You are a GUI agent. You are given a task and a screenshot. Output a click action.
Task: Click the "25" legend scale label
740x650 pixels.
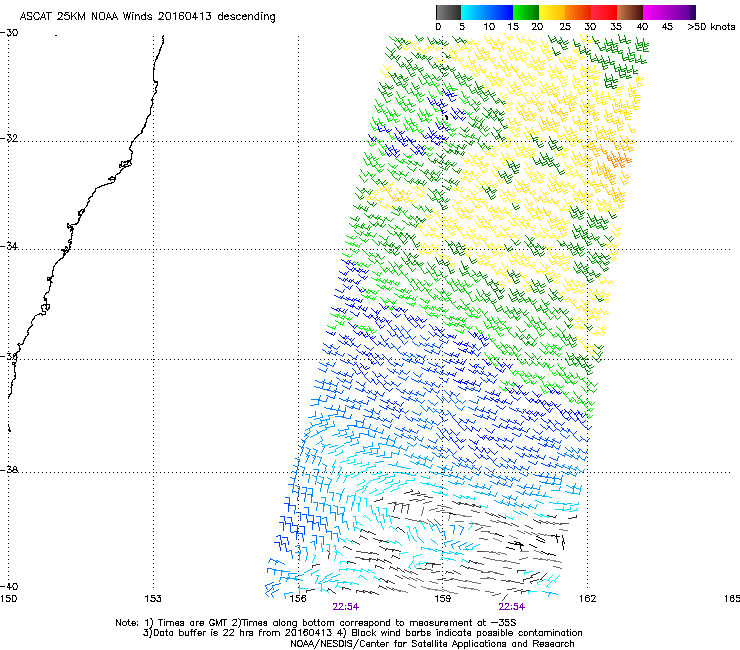point(565,27)
